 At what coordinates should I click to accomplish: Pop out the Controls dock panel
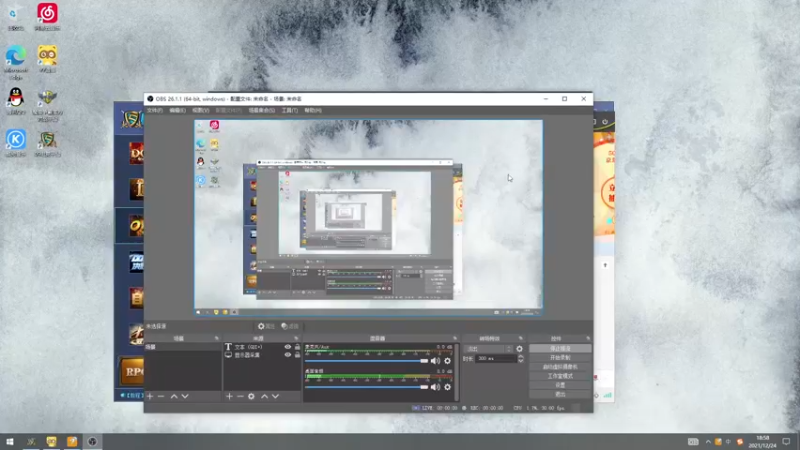coord(588,338)
